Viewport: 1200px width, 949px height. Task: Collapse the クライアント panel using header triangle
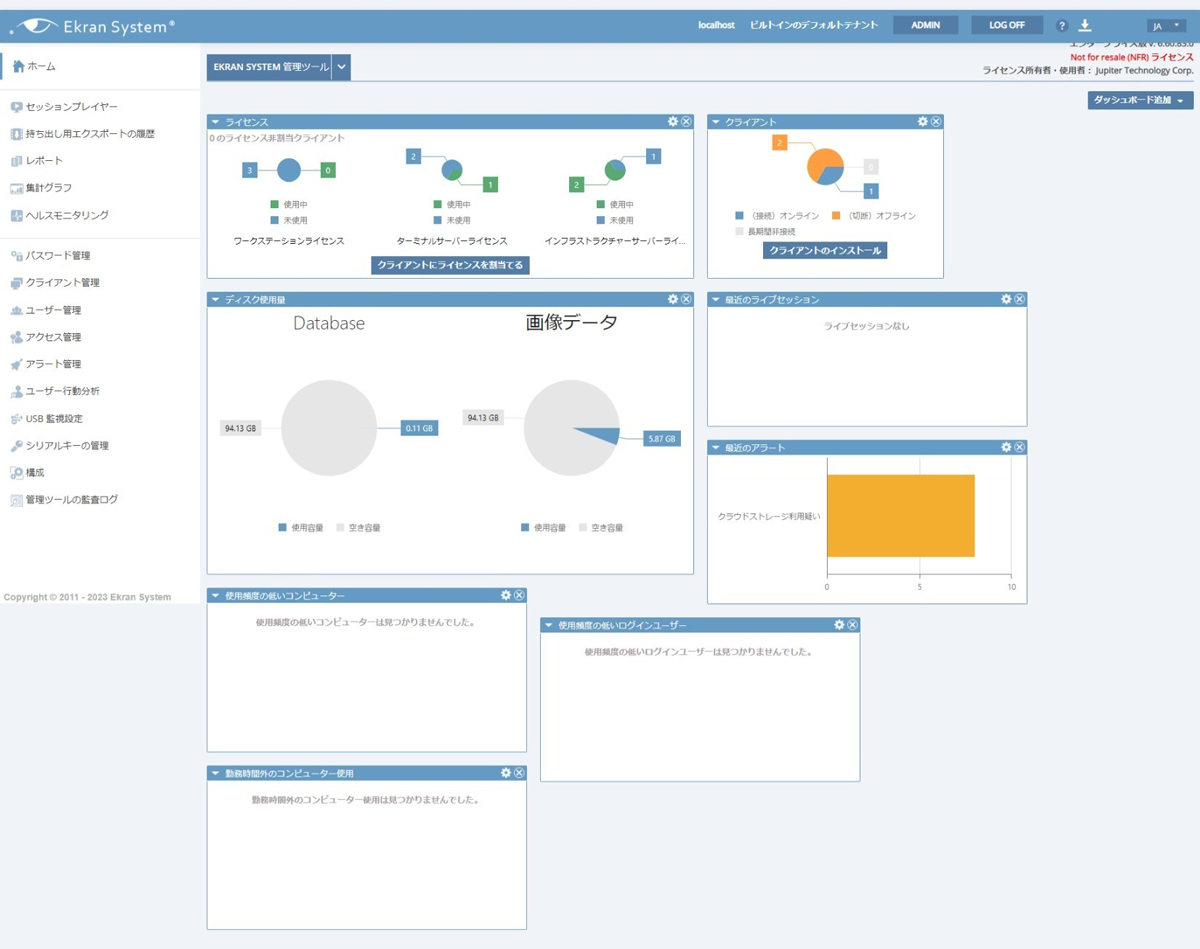[x=715, y=122]
